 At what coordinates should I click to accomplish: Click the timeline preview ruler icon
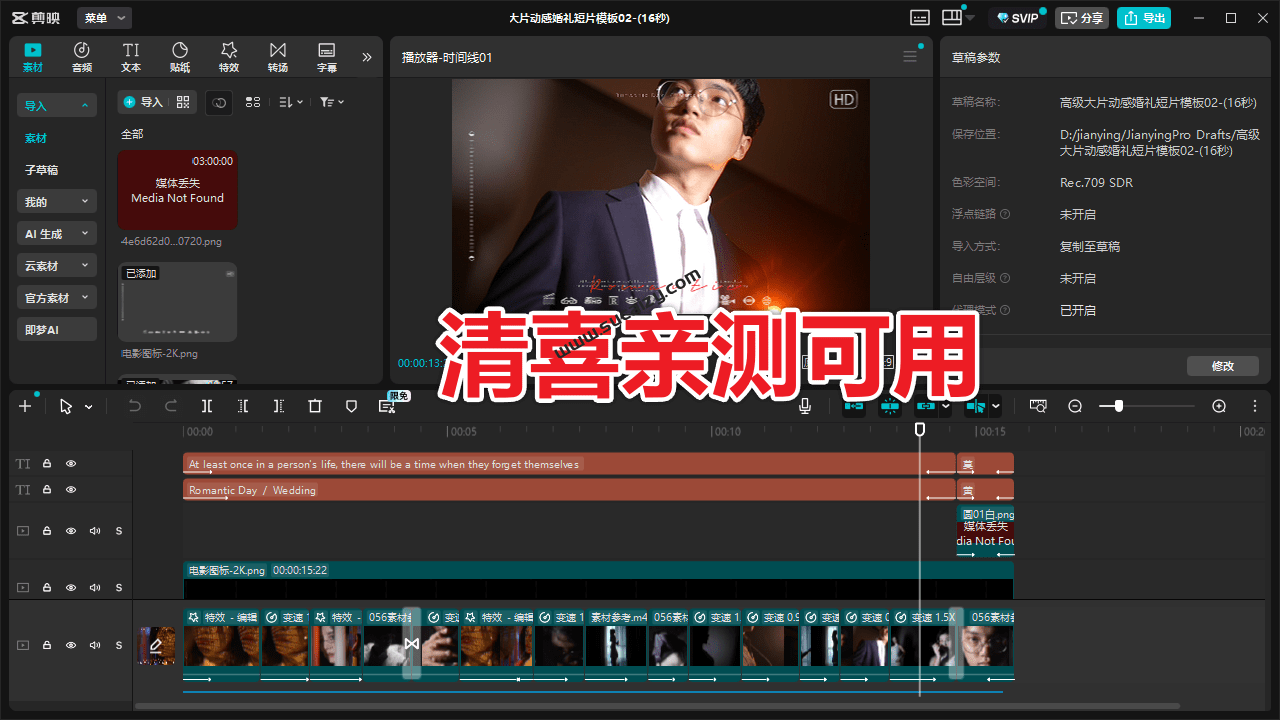click(x=1038, y=406)
